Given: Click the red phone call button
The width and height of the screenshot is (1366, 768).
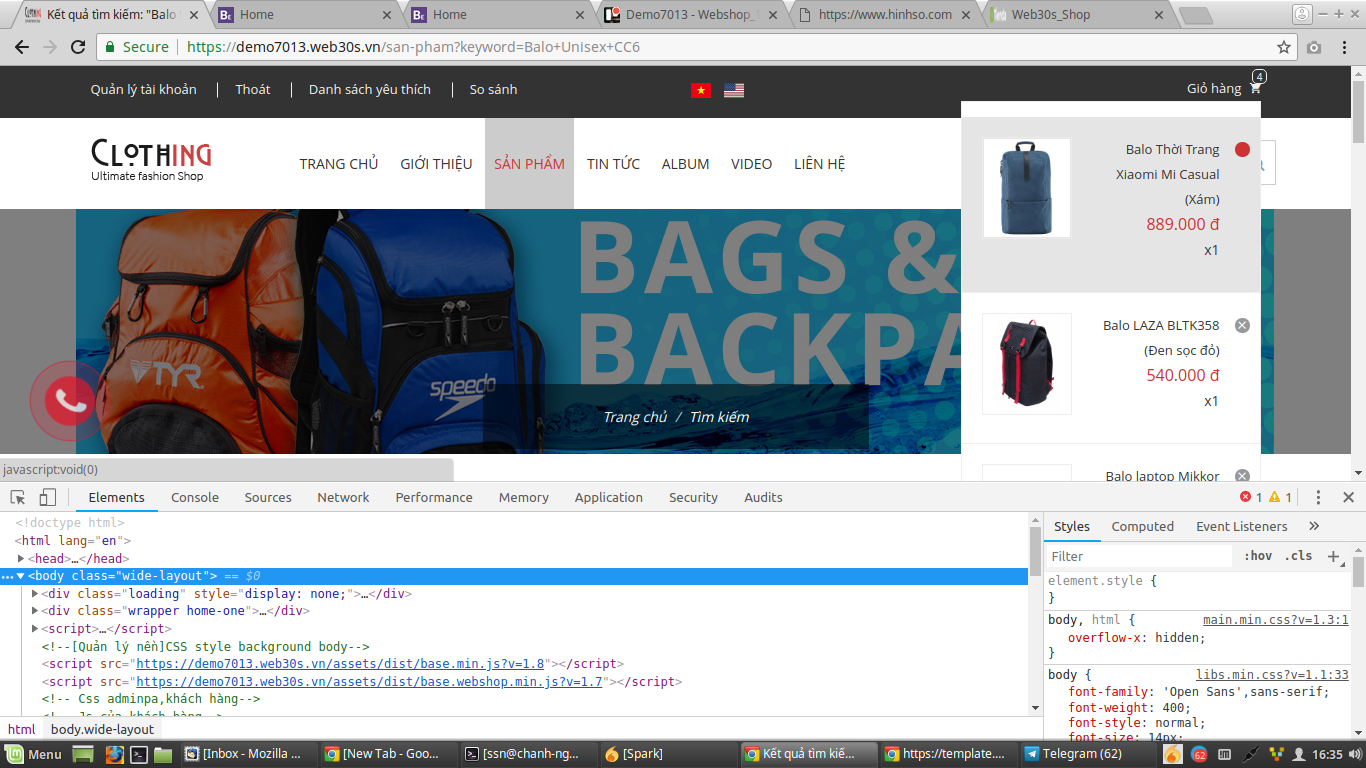Looking at the screenshot, I should point(69,400).
